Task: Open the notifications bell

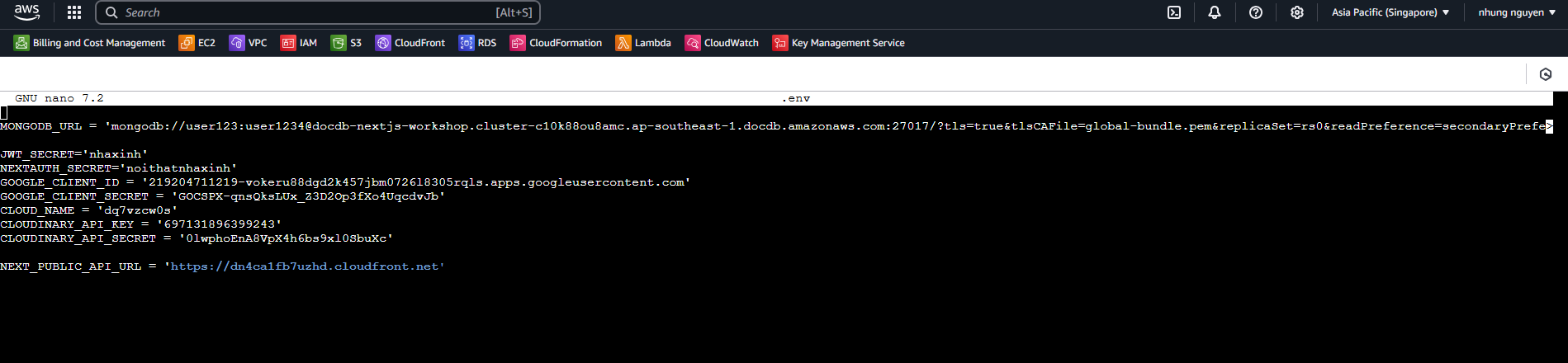Action: tap(1214, 12)
